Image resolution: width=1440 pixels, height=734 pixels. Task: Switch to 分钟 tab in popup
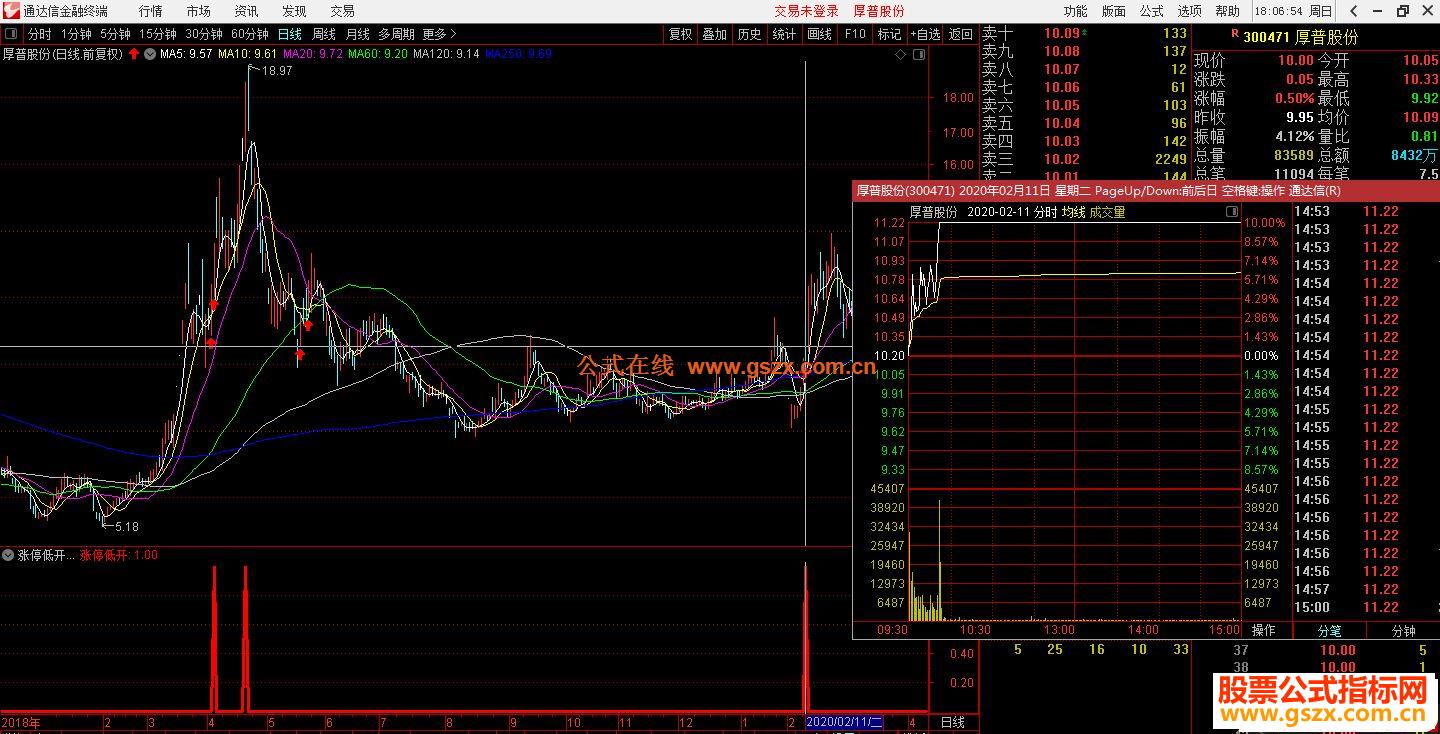[1403, 631]
